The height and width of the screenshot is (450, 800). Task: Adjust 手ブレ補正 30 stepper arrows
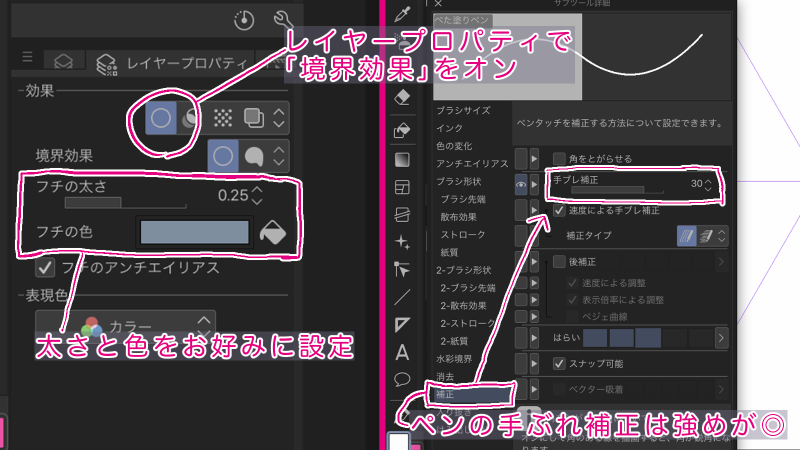point(708,184)
